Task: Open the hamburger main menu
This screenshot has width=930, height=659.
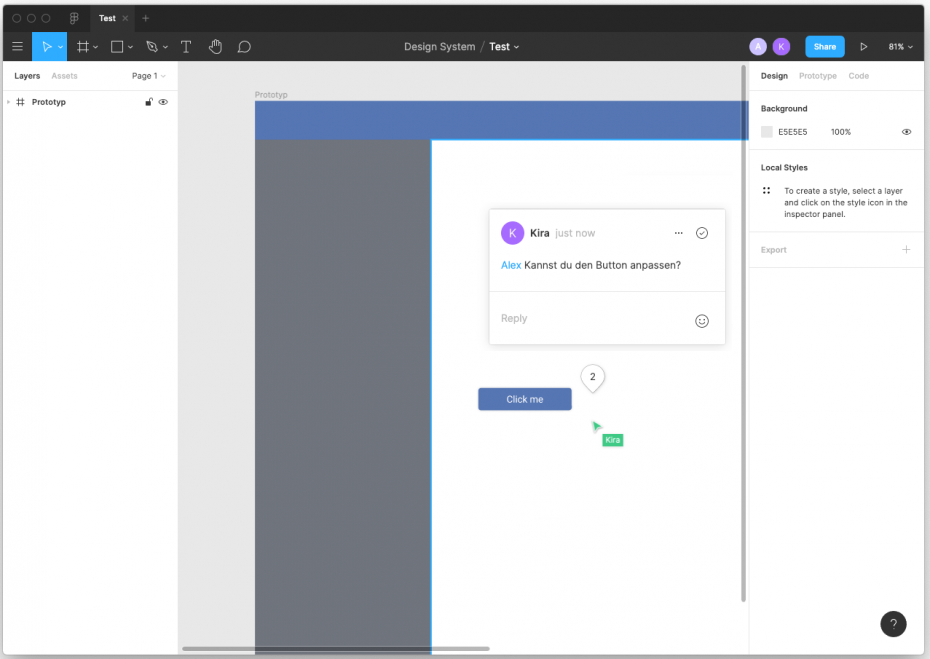Action: (x=17, y=47)
